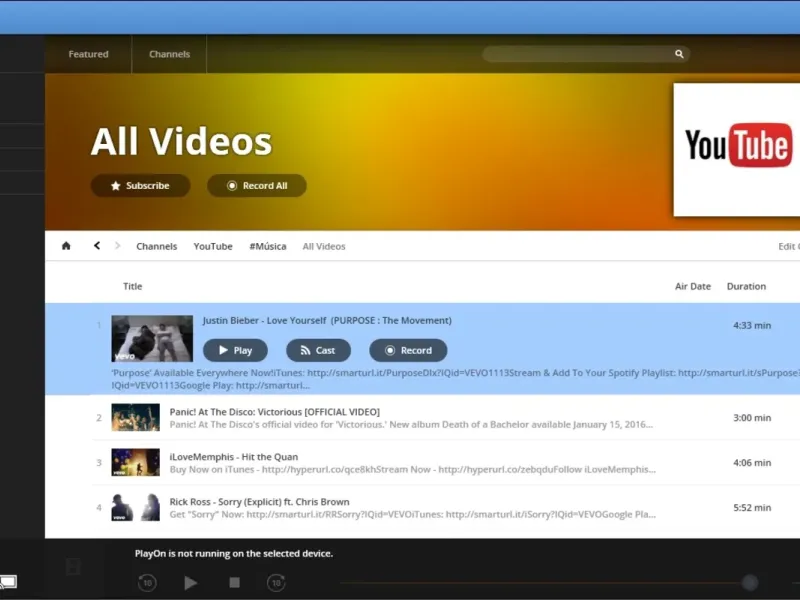Sort by the Duration column header

pos(746,286)
